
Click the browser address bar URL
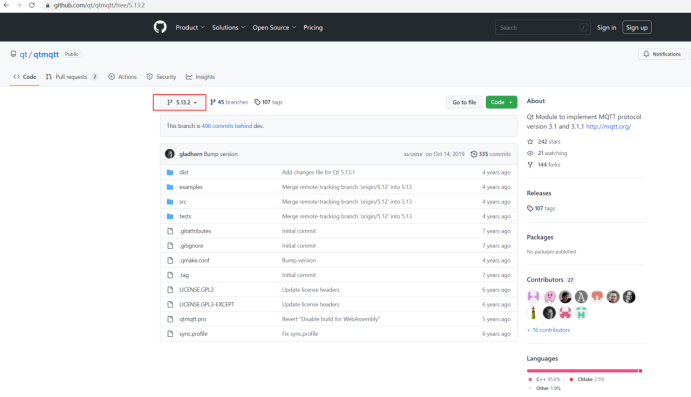point(99,5)
